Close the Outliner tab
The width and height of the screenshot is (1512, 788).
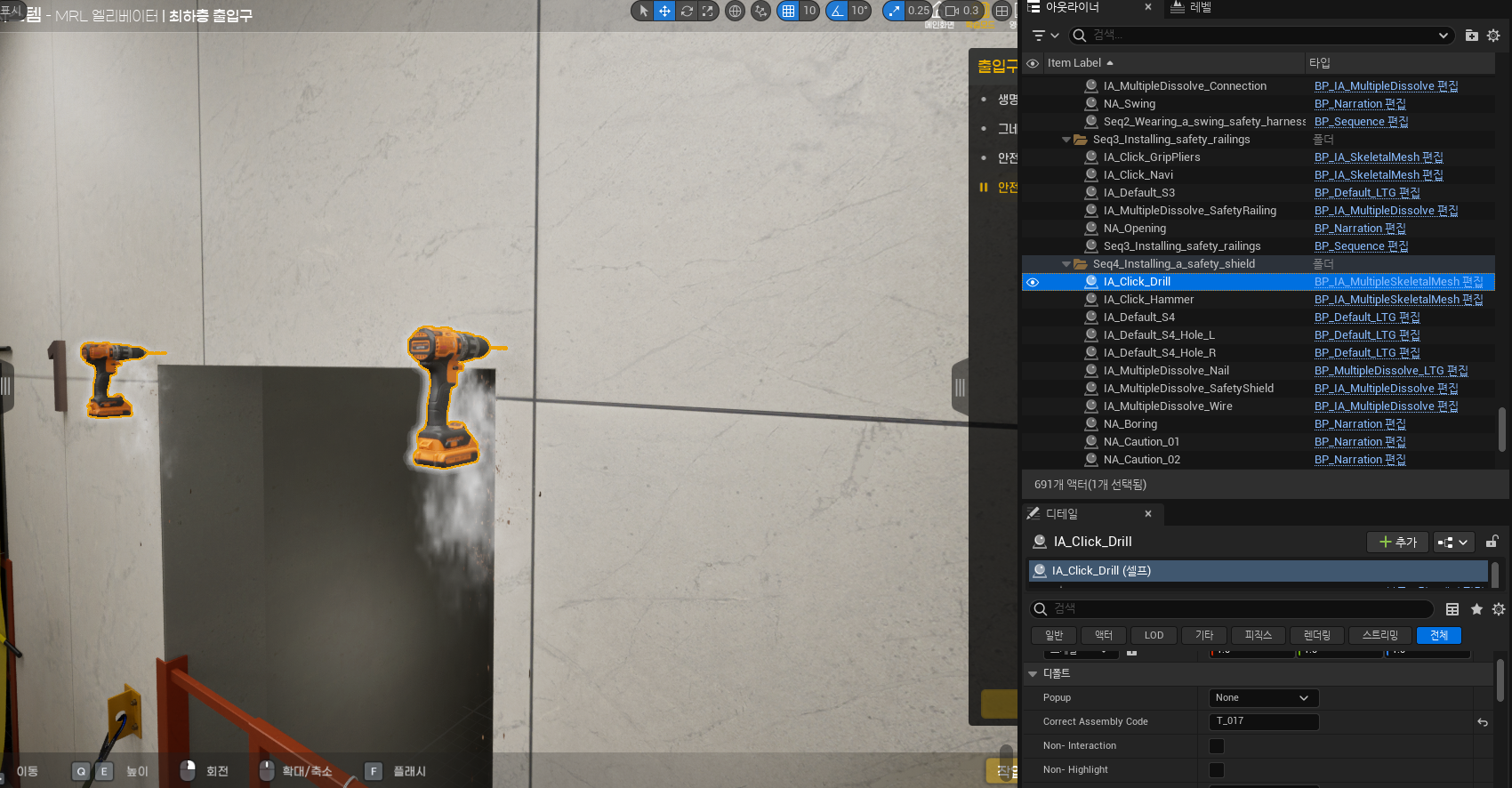pos(1147,7)
